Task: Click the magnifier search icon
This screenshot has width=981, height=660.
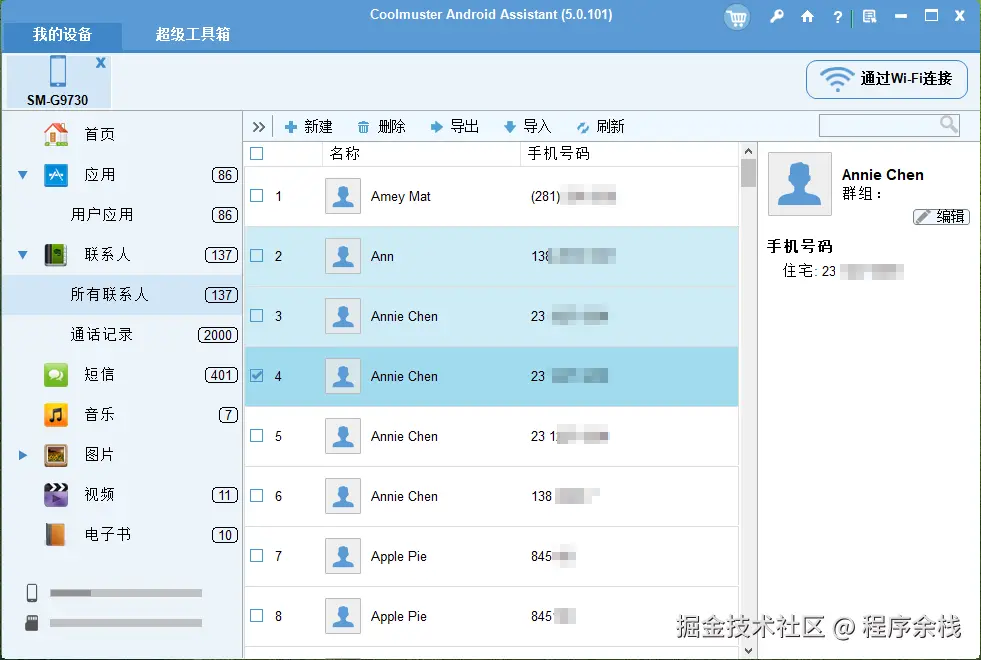Action: [949, 124]
